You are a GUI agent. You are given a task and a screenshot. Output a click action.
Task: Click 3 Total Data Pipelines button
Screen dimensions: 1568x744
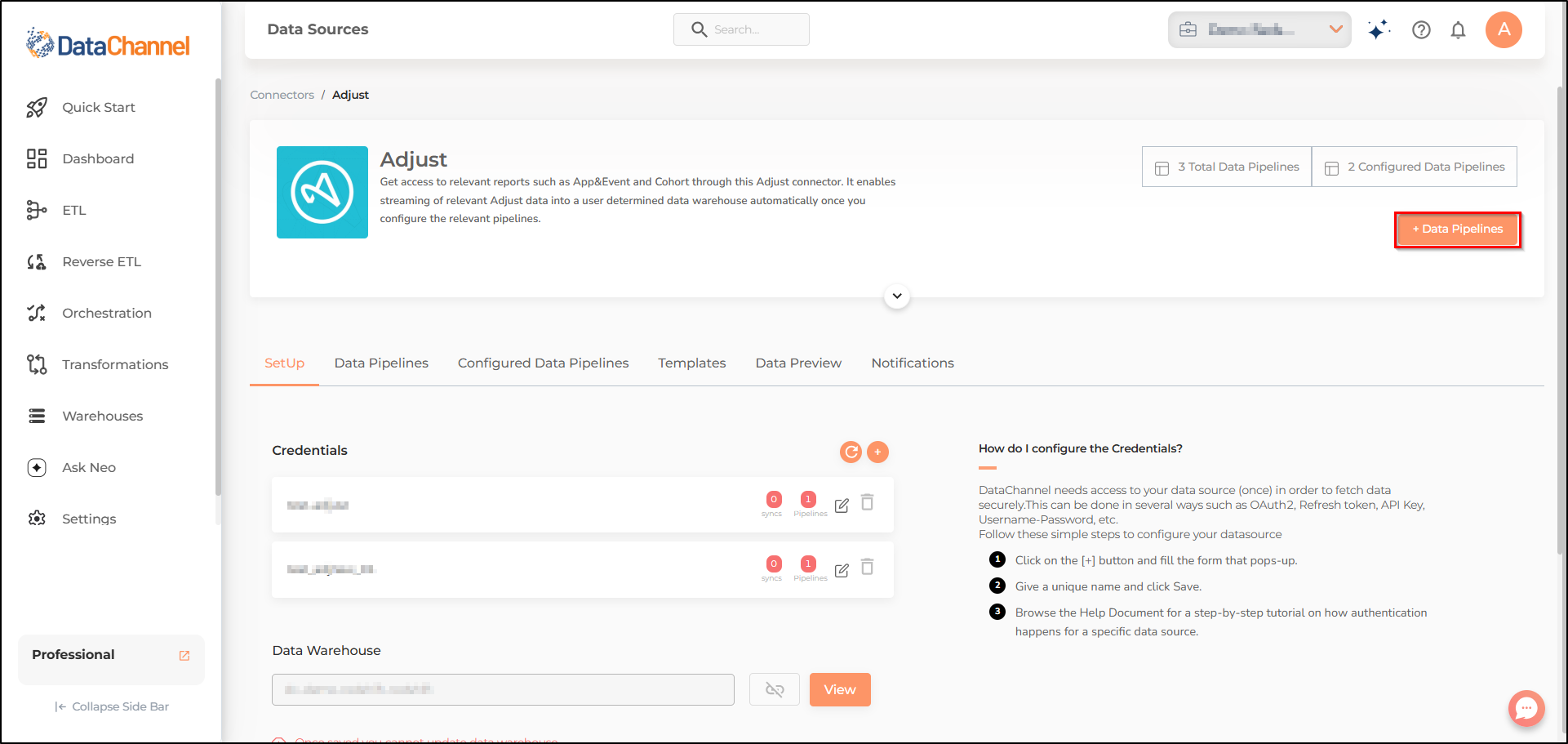[1227, 167]
